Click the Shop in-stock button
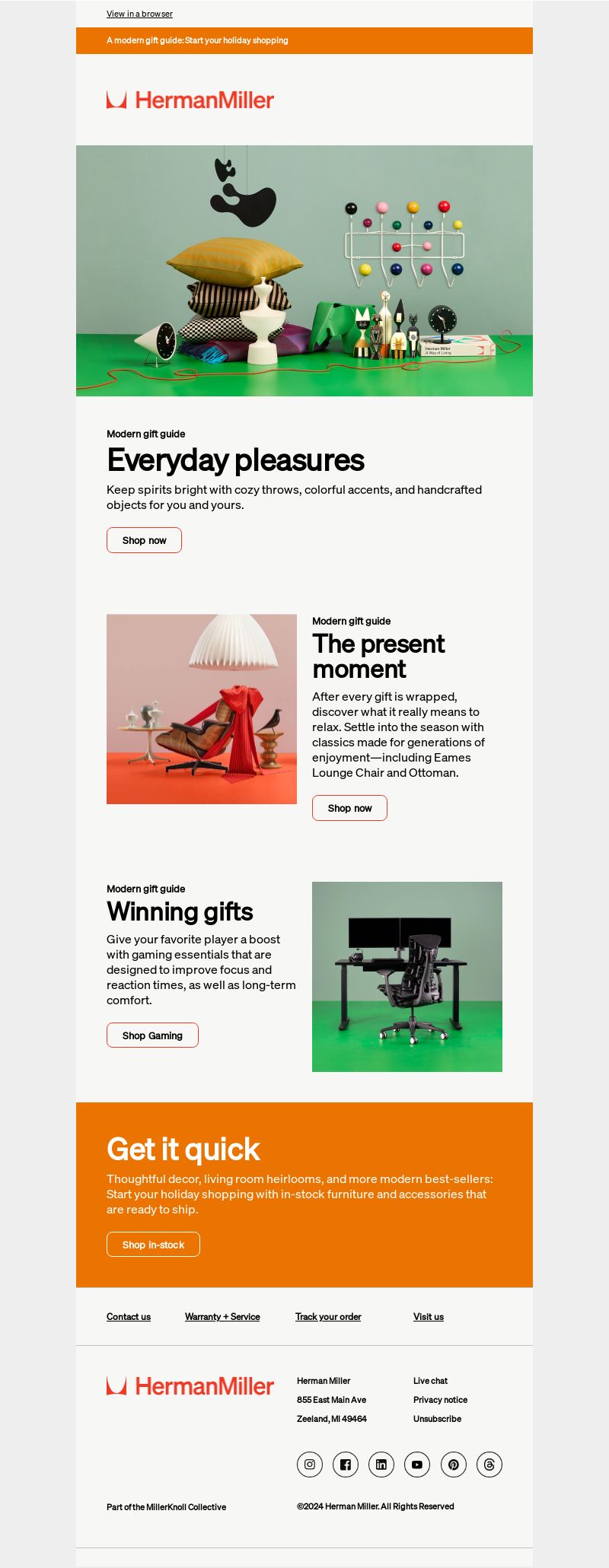The width and height of the screenshot is (609, 1568). (x=153, y=1245)
